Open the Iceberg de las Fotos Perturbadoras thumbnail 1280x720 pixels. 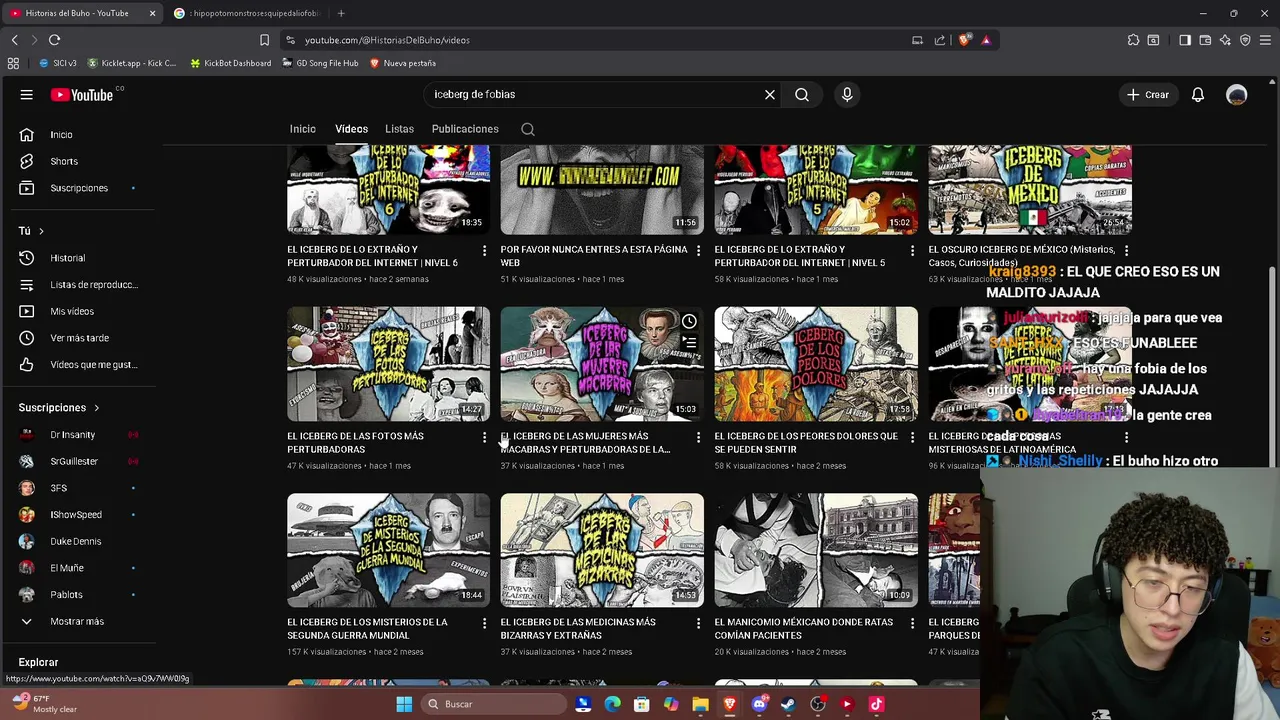click(x=388, y=364)
